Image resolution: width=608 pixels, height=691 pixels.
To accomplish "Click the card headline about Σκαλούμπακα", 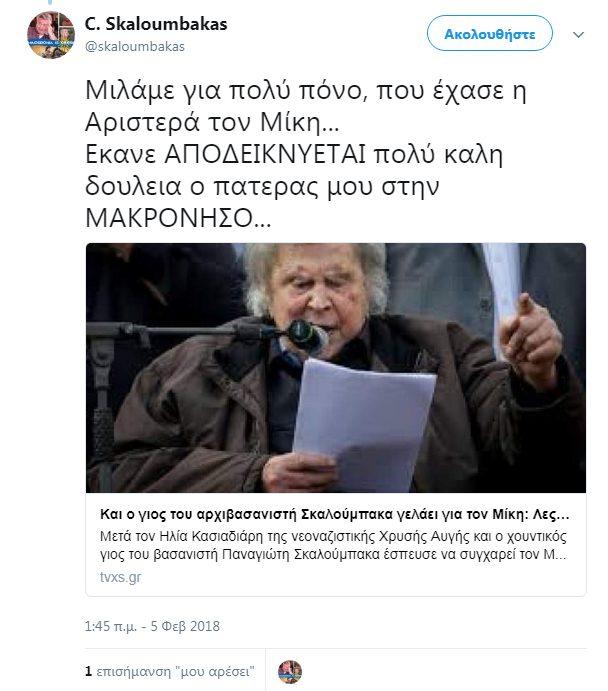I will tap(334, 514).
